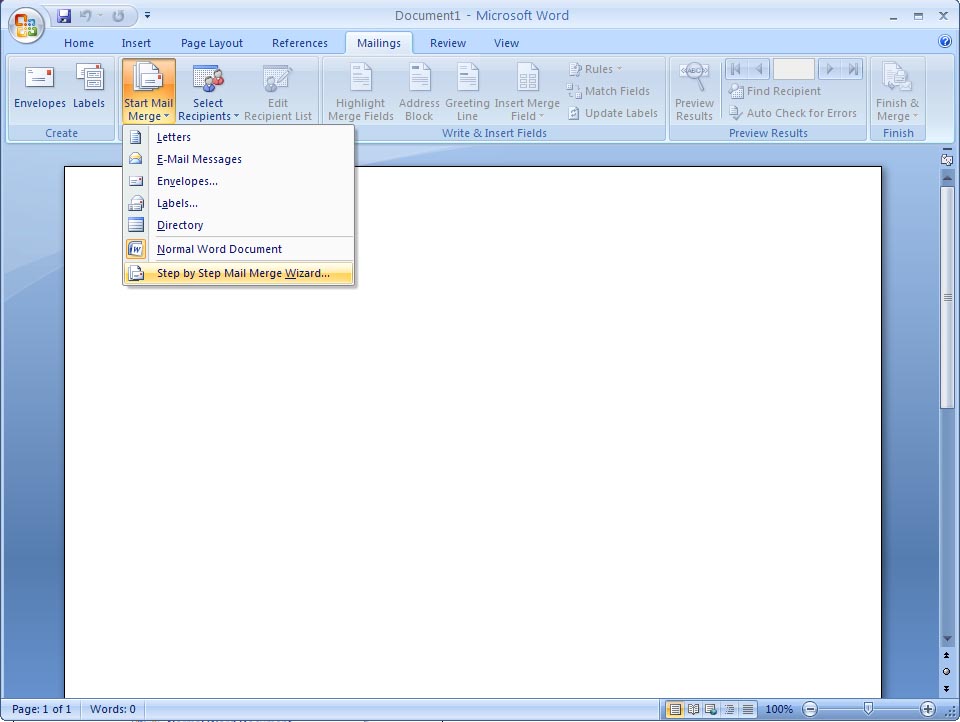Click the Page: 1 of 1 status indicator
Image resolution: width=960 pixels, height=722 pixels.
(x=42, y=709)
